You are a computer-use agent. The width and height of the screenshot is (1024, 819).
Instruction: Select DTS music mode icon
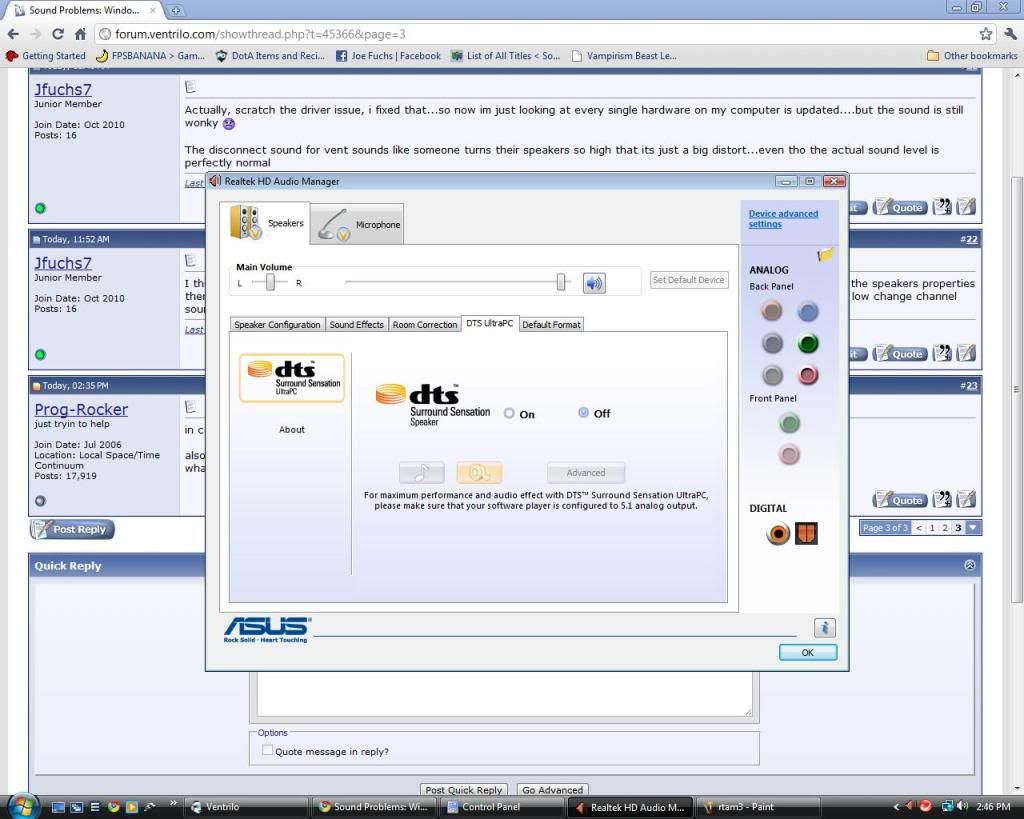pyautogui.click(x=421, y=472)
